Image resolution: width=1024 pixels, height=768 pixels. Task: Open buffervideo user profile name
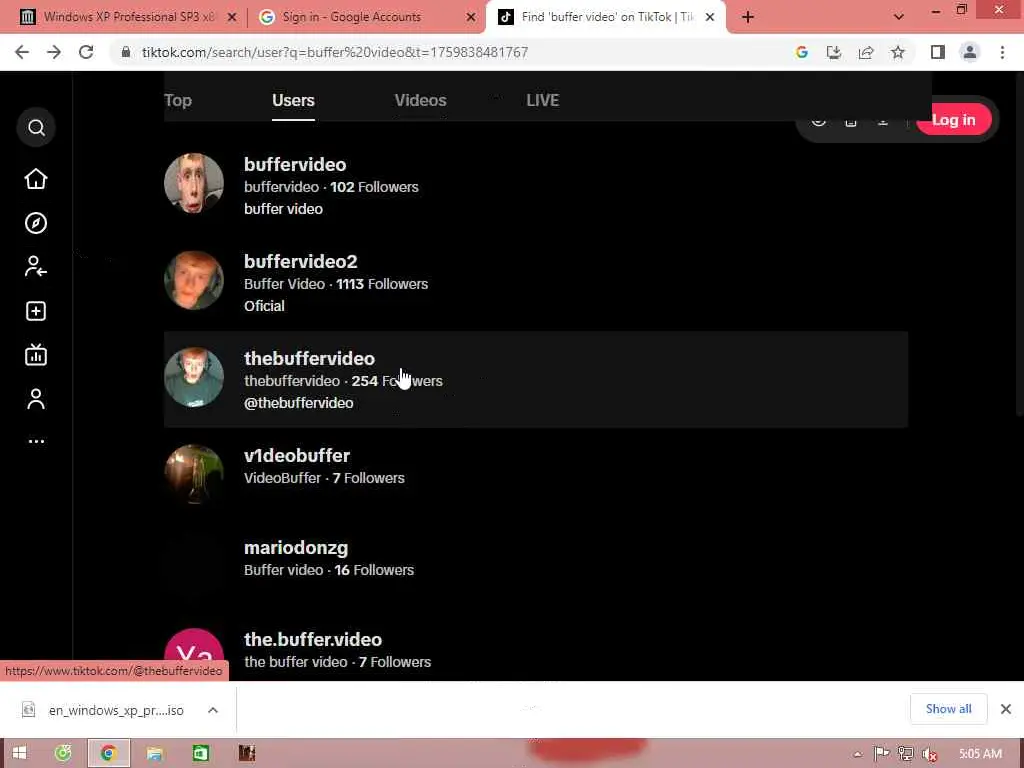click(x=295, y=165)
